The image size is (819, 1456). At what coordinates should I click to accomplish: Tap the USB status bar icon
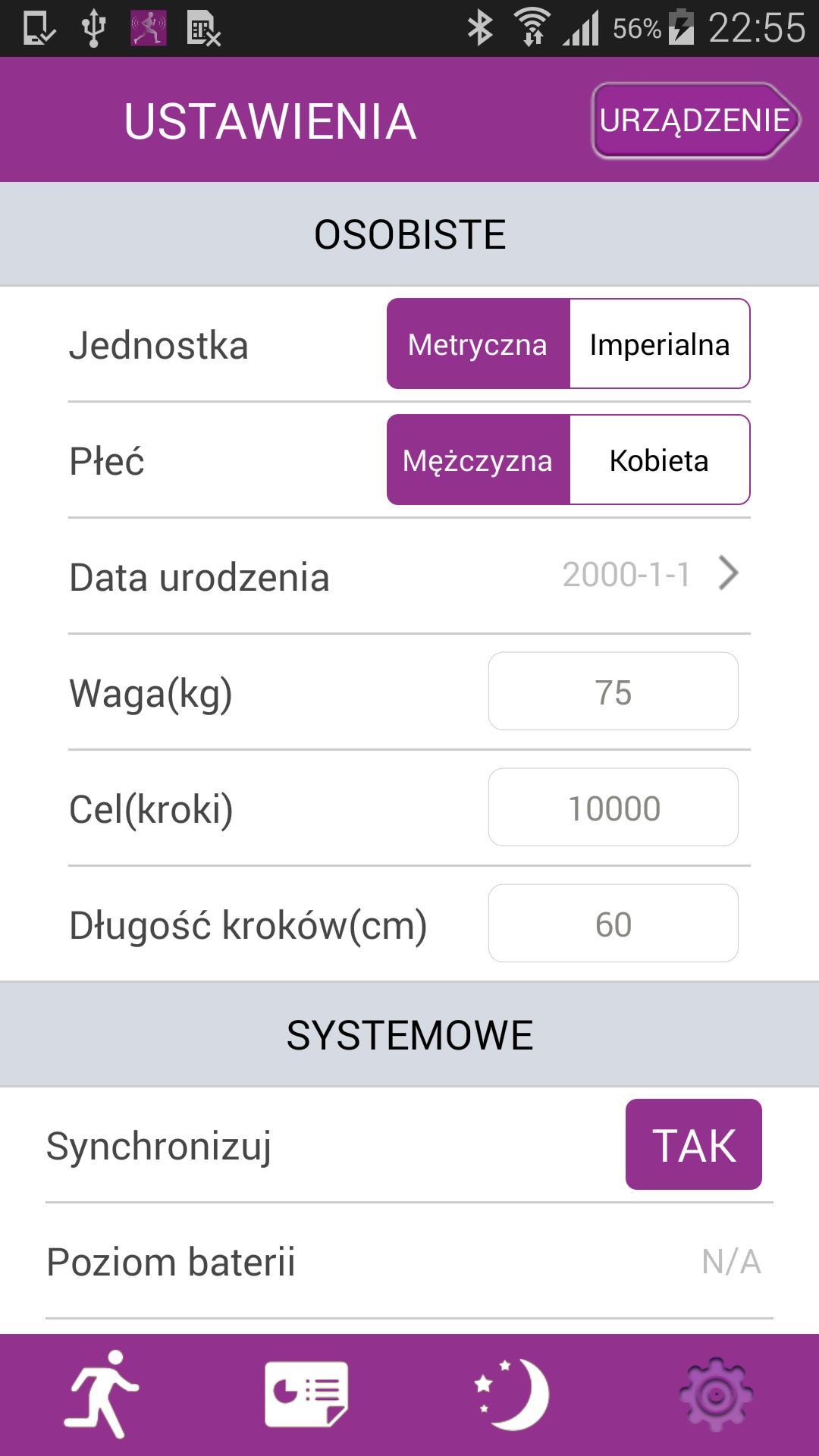93,29
